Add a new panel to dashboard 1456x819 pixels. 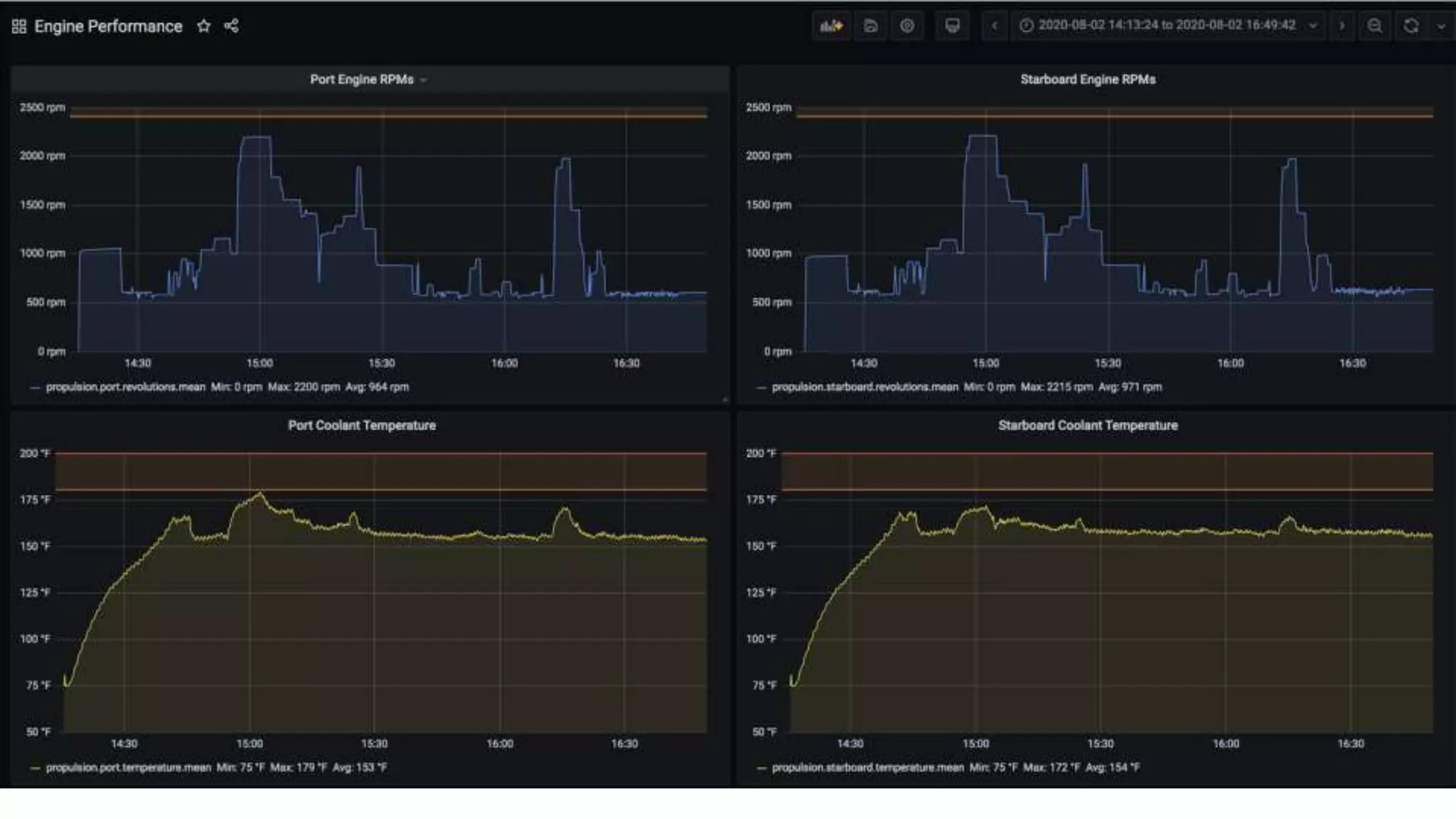point(831,26)
